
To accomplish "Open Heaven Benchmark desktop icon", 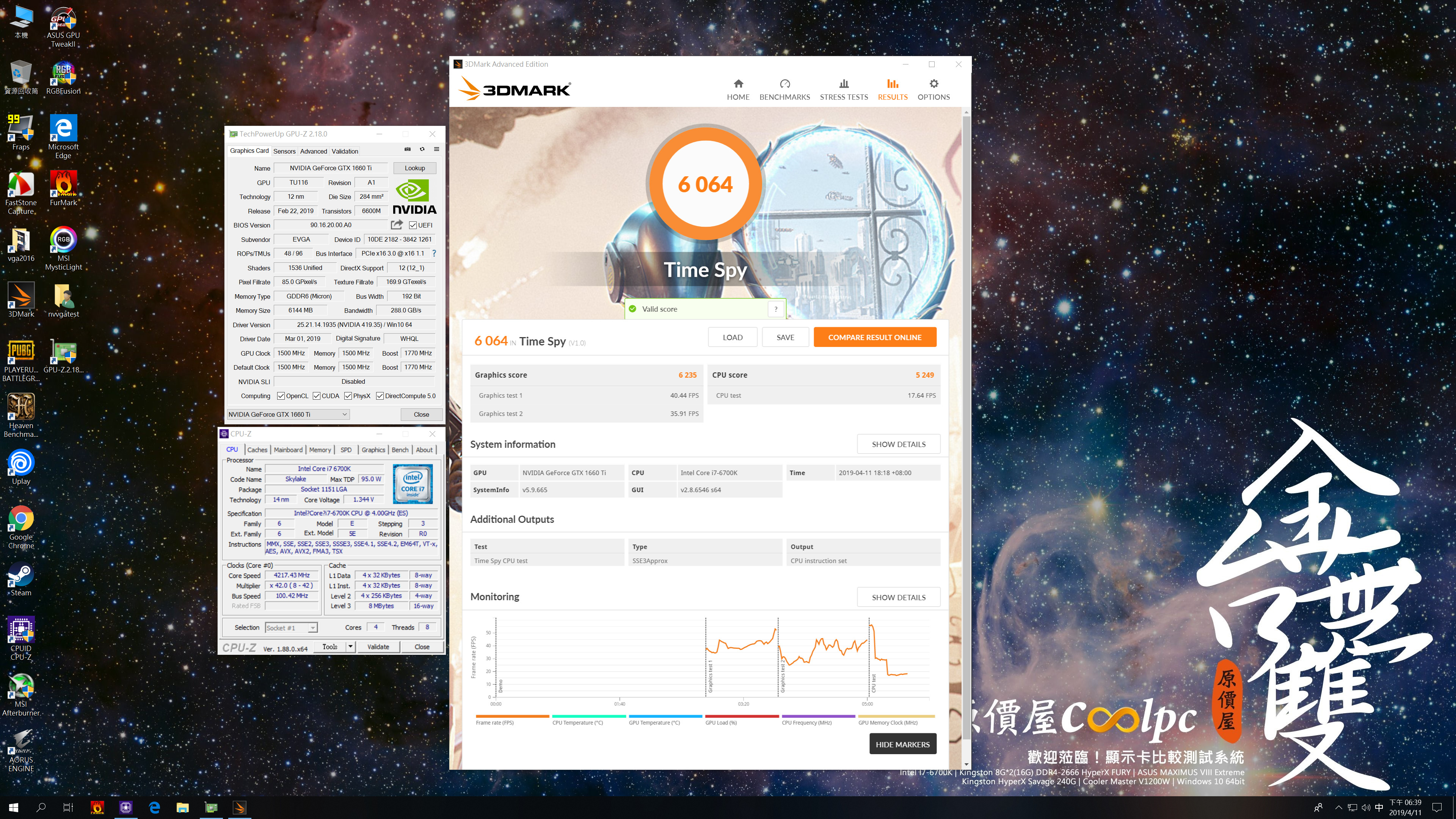I will pos(21,416).
